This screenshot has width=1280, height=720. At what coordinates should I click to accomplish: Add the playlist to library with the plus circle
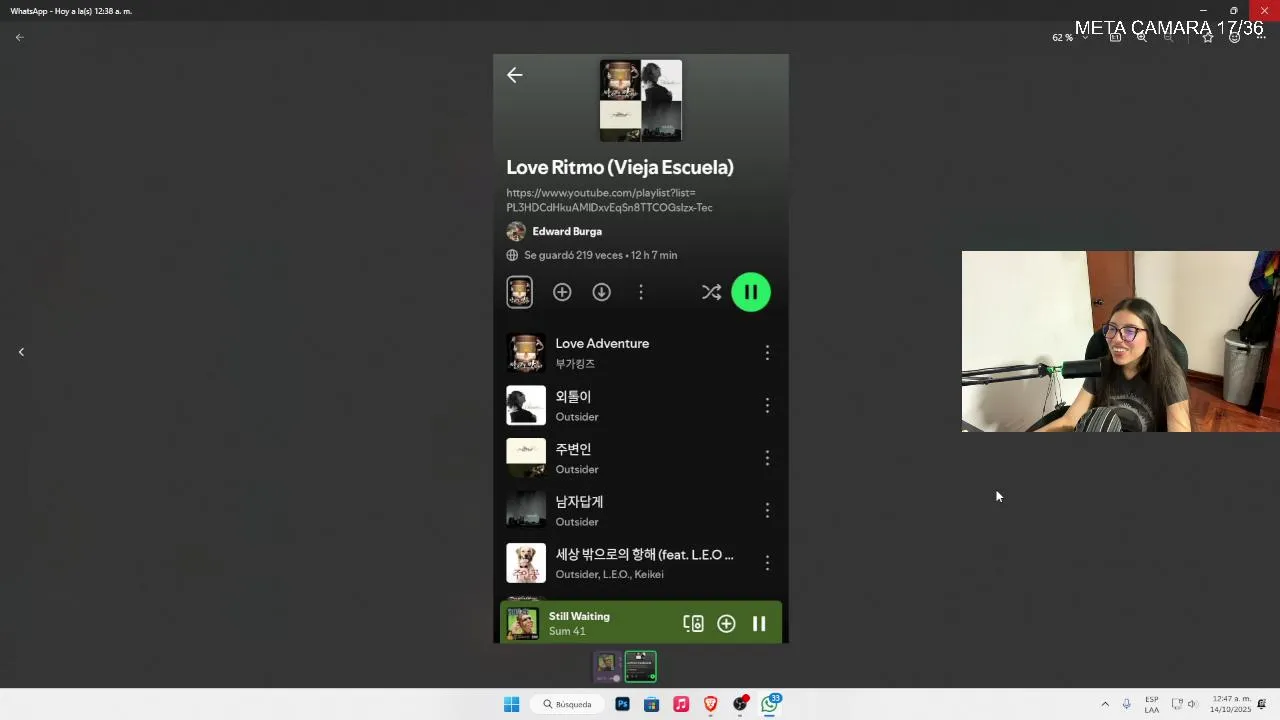pos(562,292)
